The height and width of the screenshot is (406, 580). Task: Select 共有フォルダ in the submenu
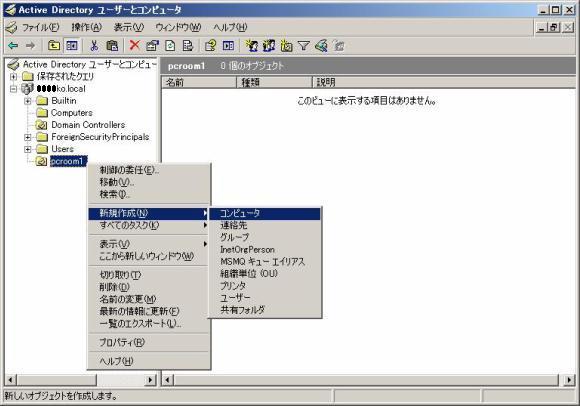265,310
